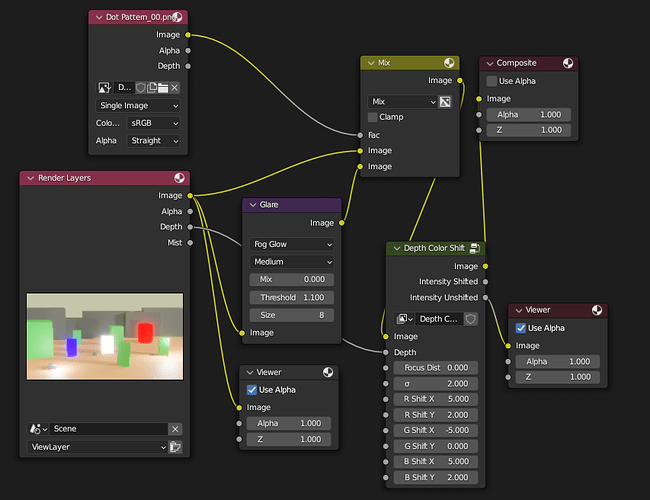The width and height of the screenshot is (650, 500).
Task: Enable Use Alpha on Composite node
Action: [492, 81]
